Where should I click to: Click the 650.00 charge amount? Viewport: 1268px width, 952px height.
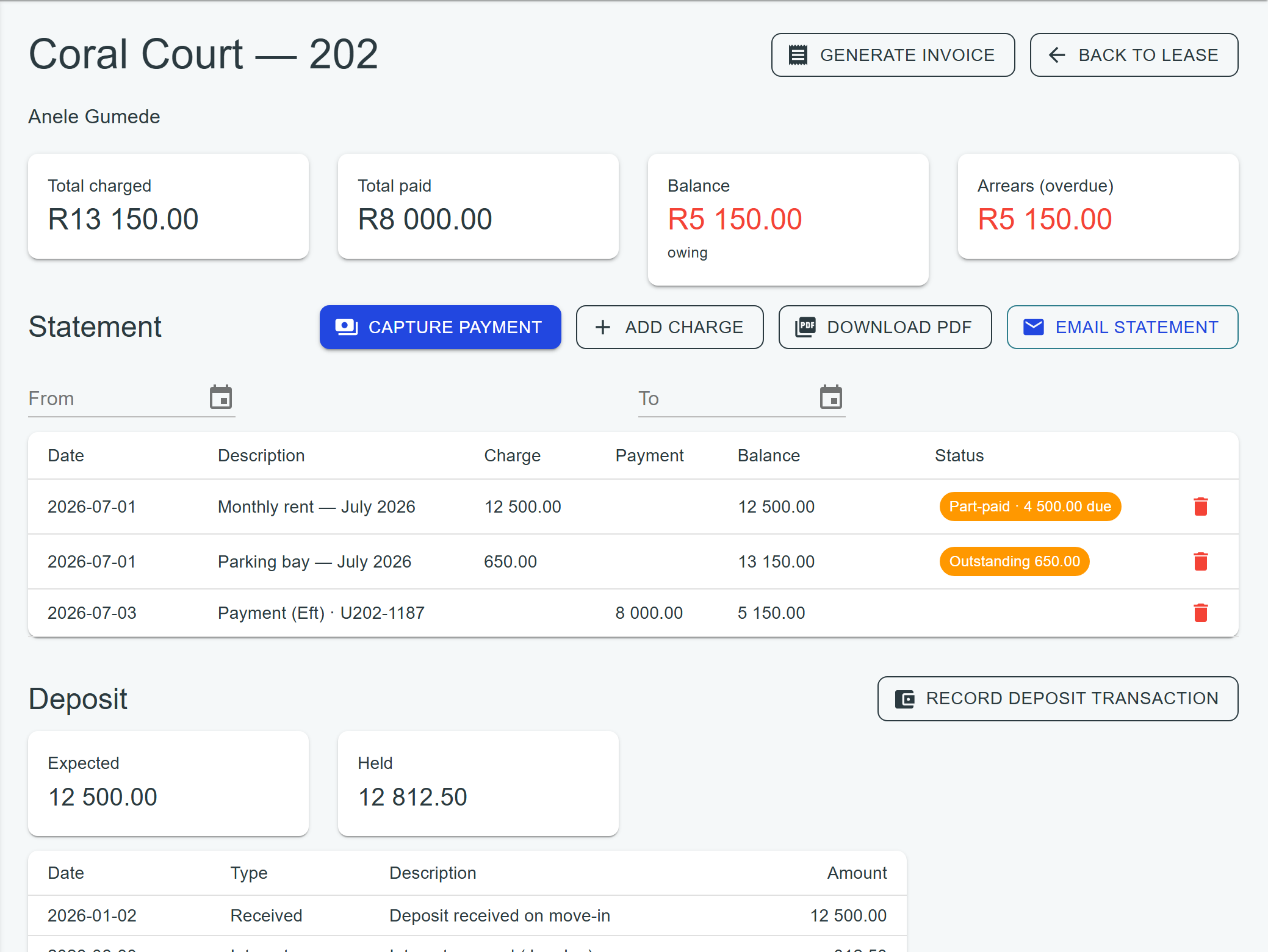(510, 561)
